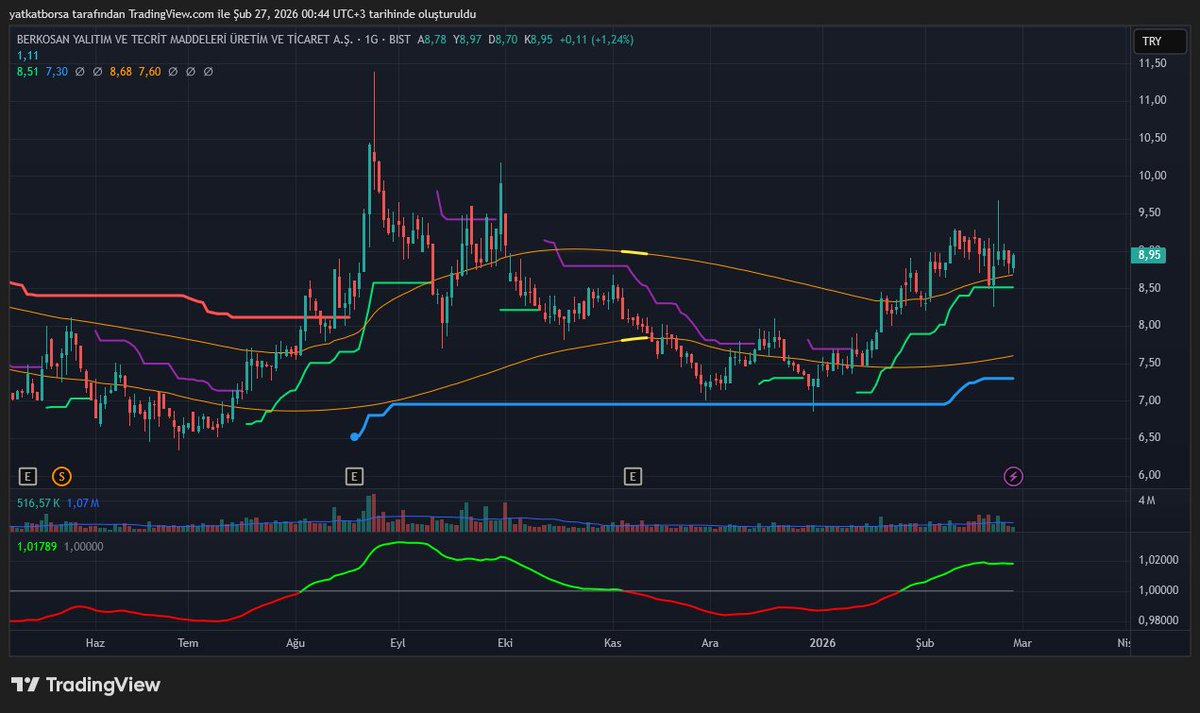
Task: Click the price change +0,11 (+1,24%)
Action: (596, 39)
